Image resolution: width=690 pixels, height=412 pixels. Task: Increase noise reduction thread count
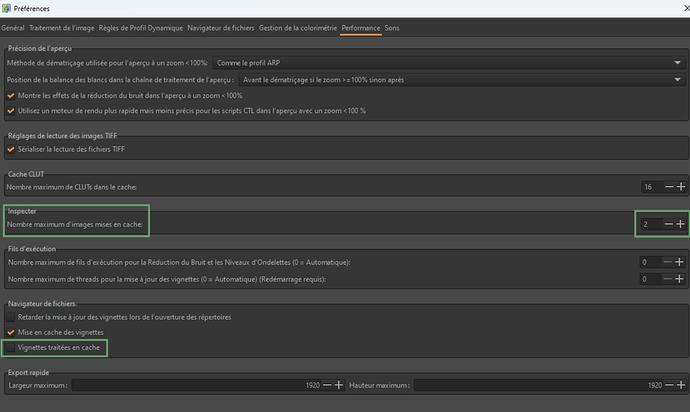pos(681,262)
